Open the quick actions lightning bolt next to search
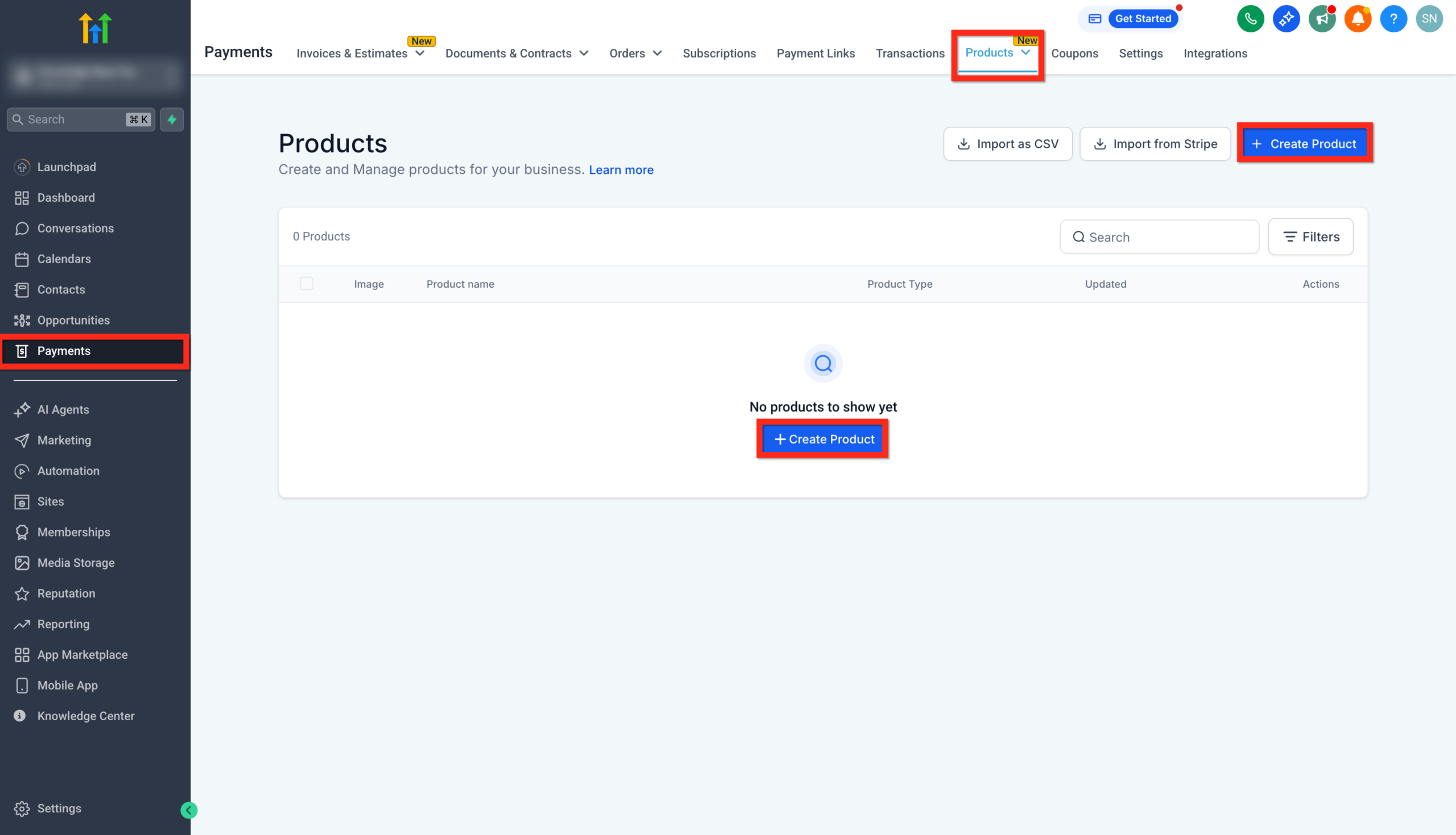The image size is (1456, 835). [x=172, y=119]
